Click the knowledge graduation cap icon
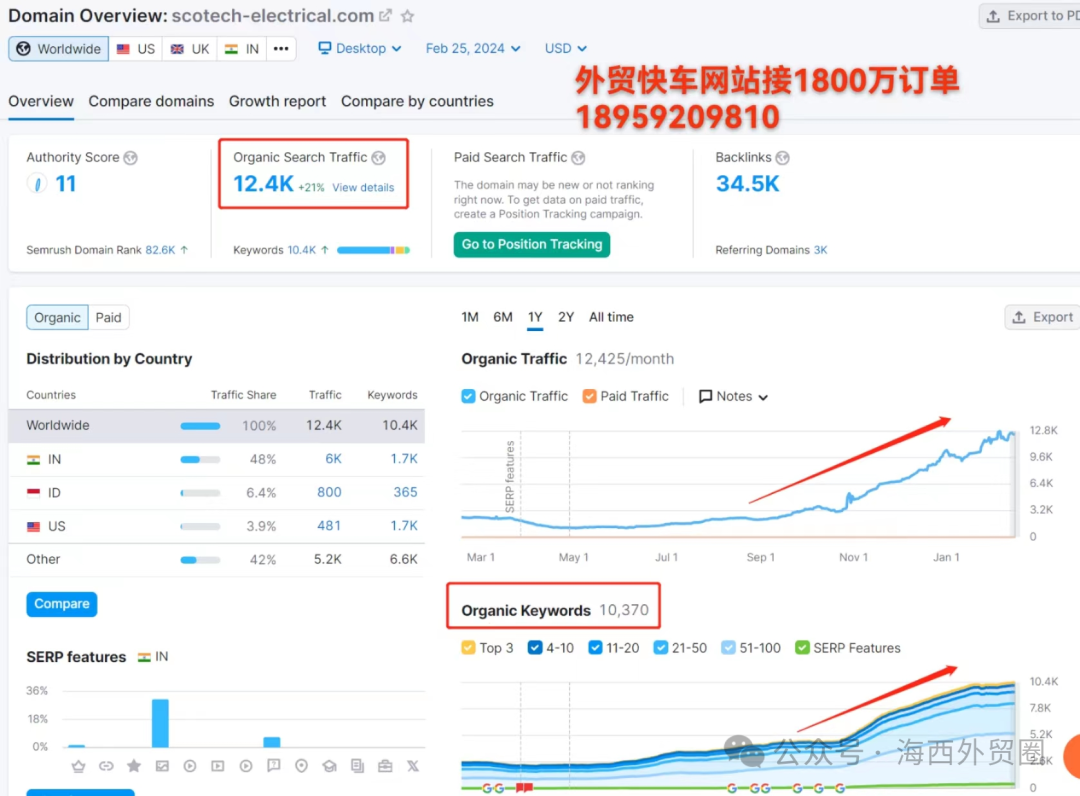 [x=329, y=766]
